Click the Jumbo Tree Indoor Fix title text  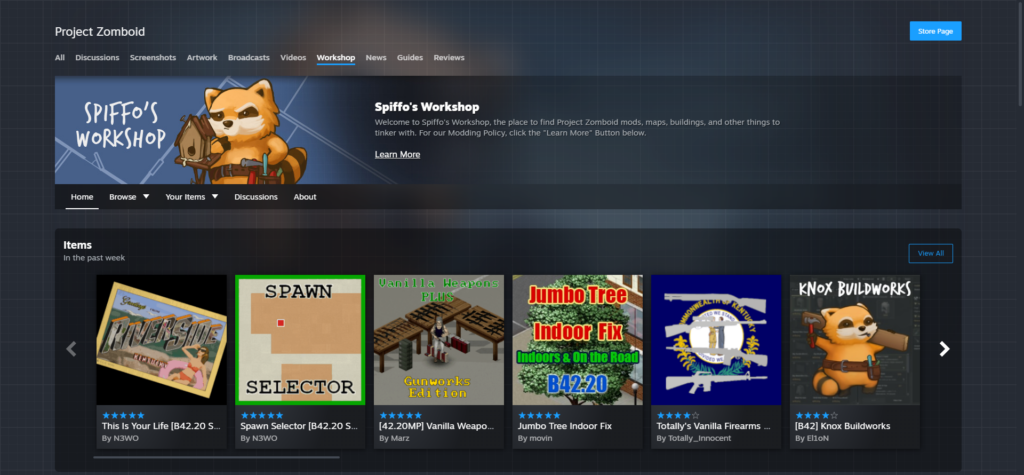coord(565,426)
